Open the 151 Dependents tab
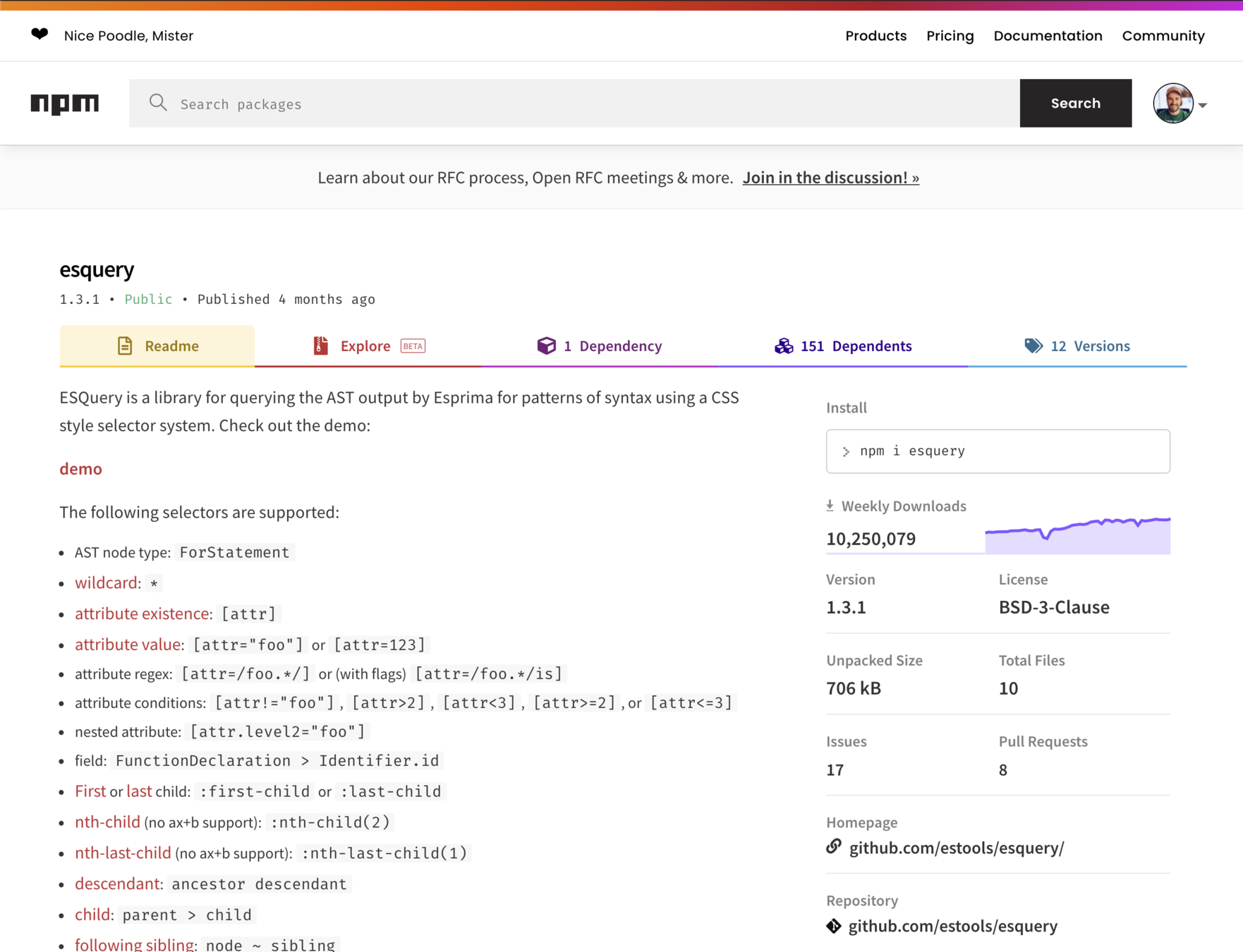Viewport: 1243px width, 952px height. point(843,346)
